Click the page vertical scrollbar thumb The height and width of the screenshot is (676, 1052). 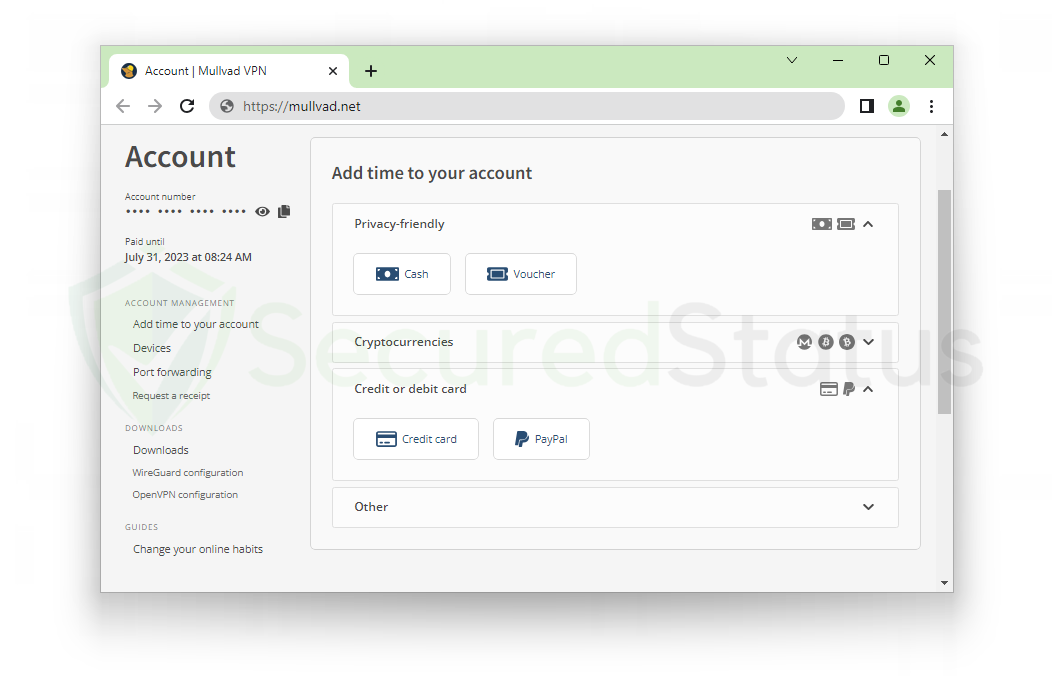point(945,302)
